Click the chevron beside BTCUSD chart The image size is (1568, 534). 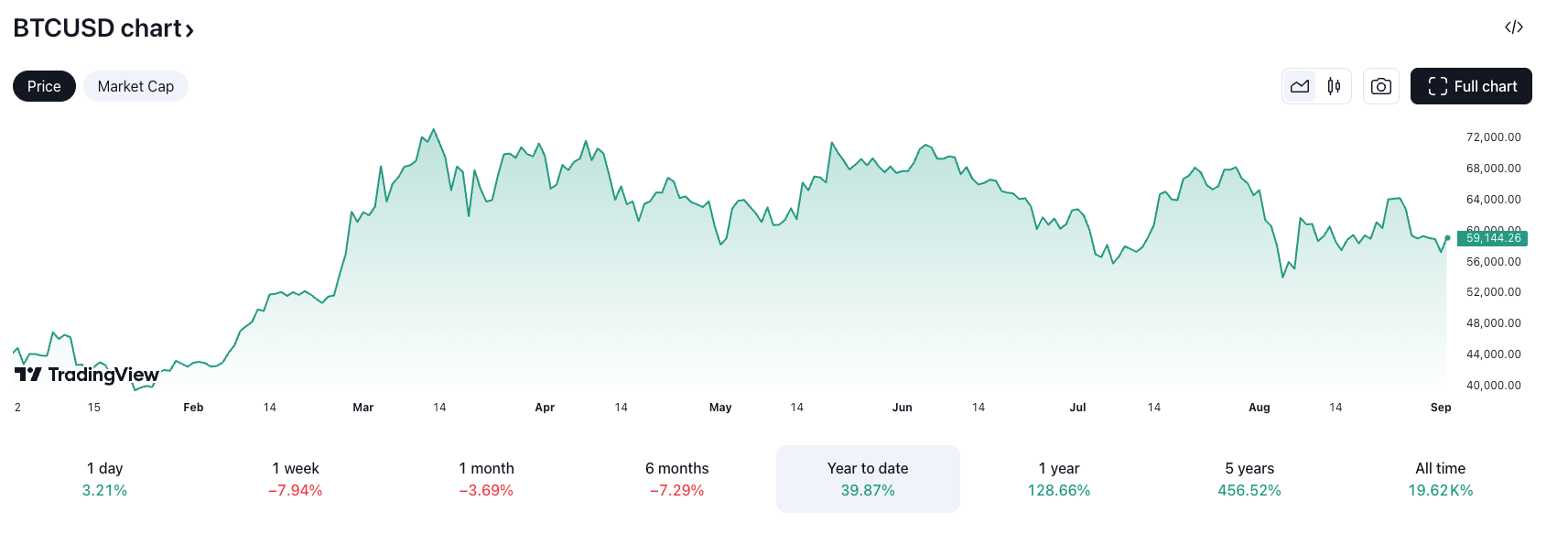pos(189,30)
